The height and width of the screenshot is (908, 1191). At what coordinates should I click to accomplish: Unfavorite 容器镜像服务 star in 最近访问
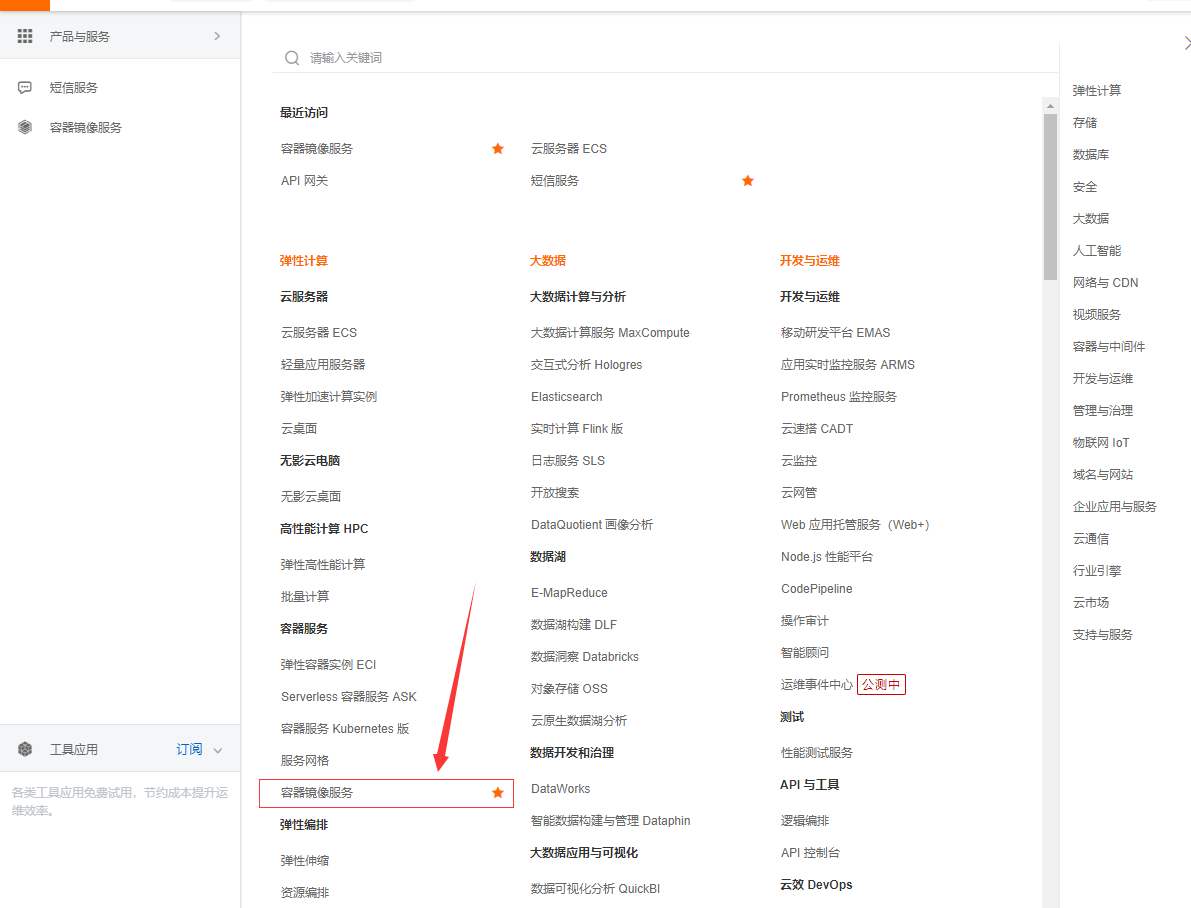coord(498,148)
